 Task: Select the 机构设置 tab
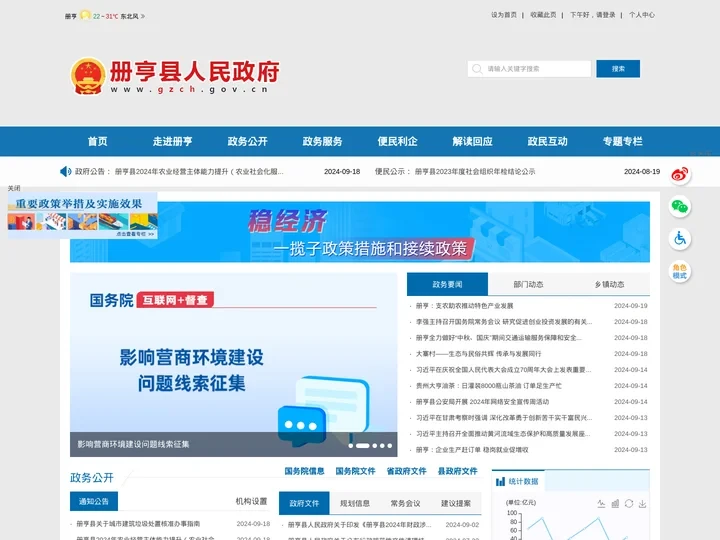coord(251,501)
